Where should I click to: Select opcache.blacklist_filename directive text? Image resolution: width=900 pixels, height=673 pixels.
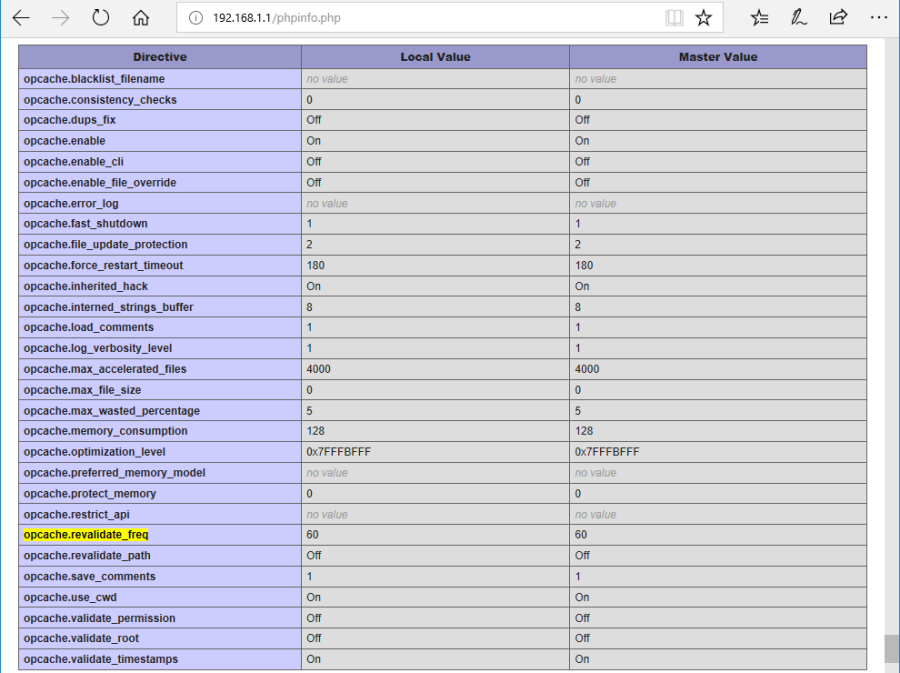(94, 79)
